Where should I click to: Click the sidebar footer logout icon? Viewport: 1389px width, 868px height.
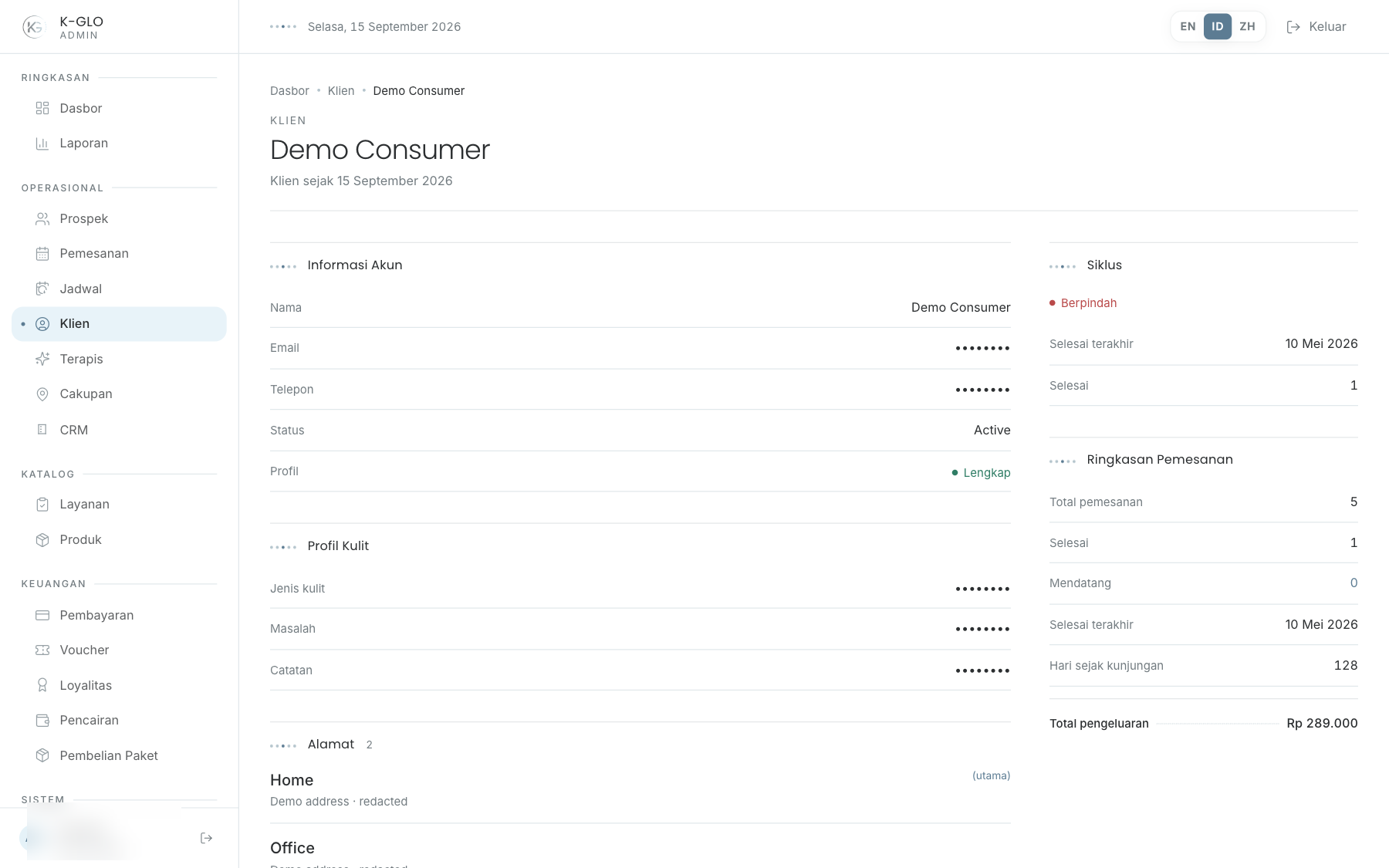[x=206, y=838]
